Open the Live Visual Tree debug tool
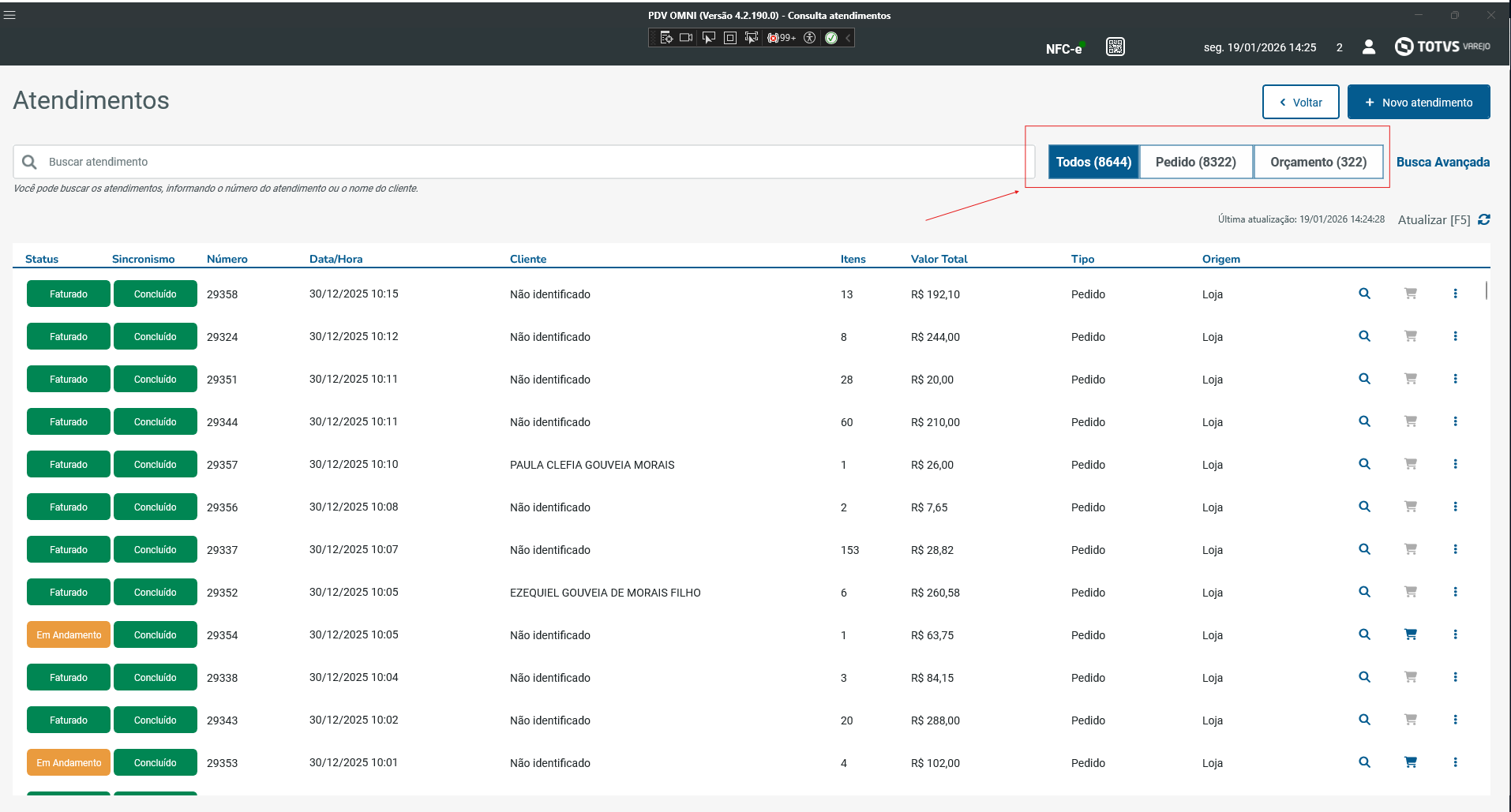1511x812 pixels. point(666,38)
